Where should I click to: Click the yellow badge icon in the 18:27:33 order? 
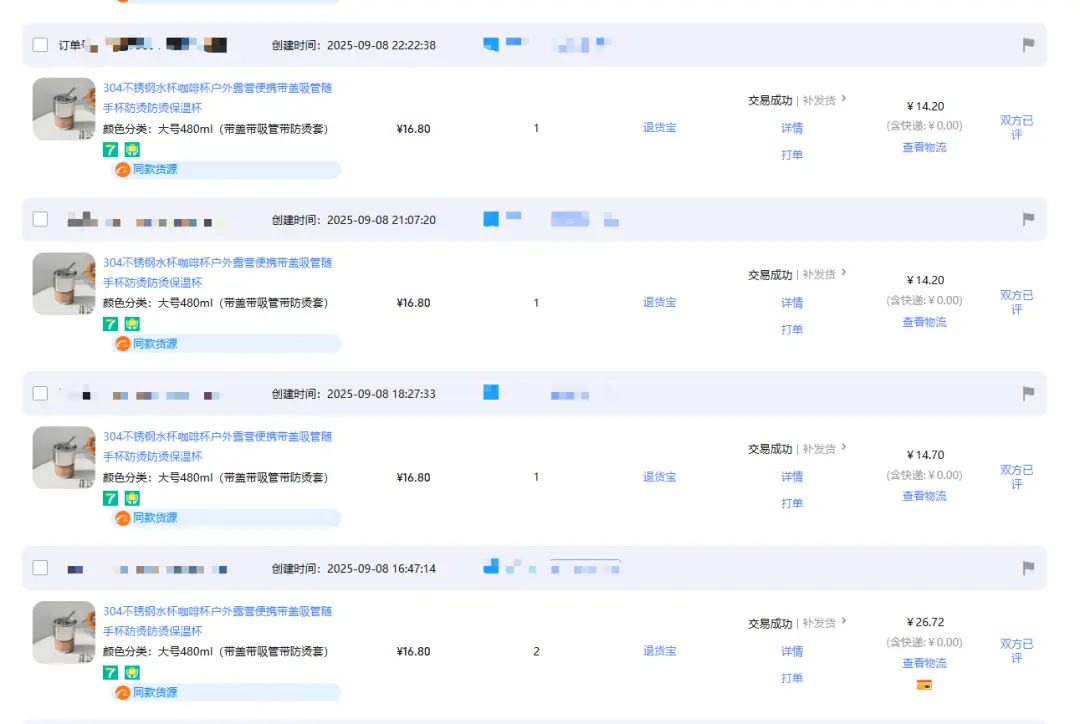(x=132, y=498)
